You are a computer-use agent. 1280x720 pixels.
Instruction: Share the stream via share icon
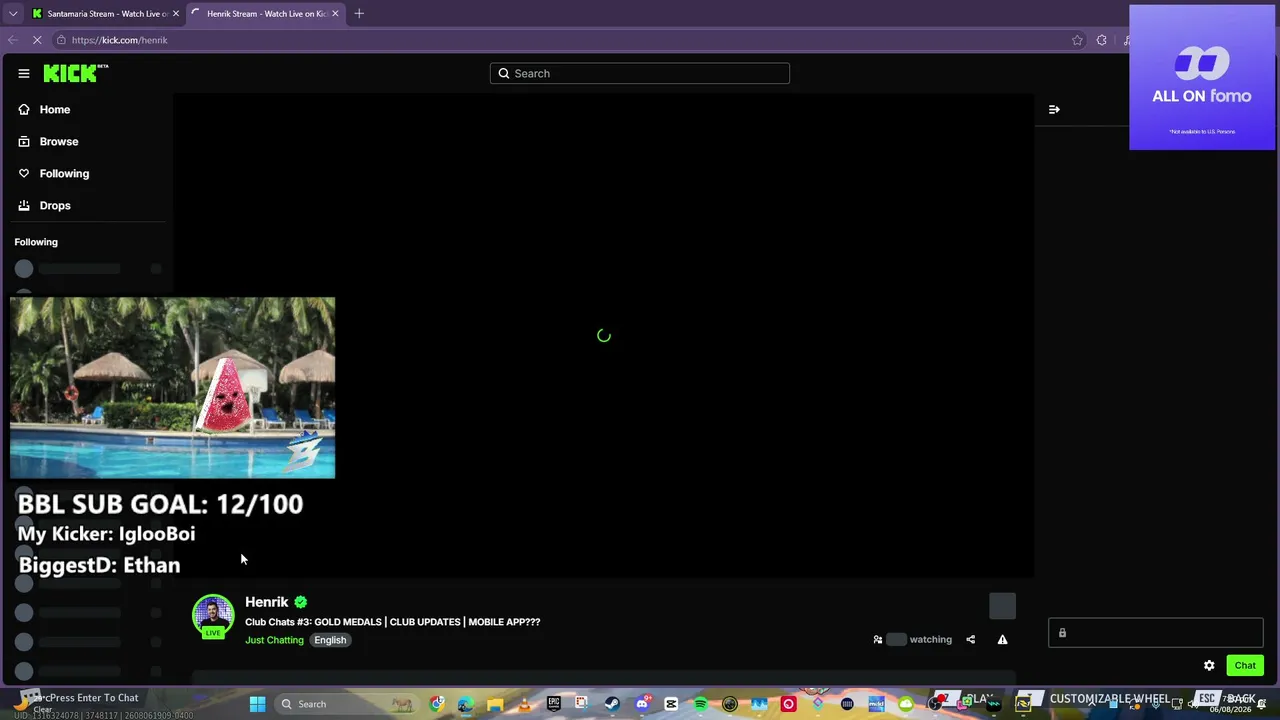[x=970, y=639]
